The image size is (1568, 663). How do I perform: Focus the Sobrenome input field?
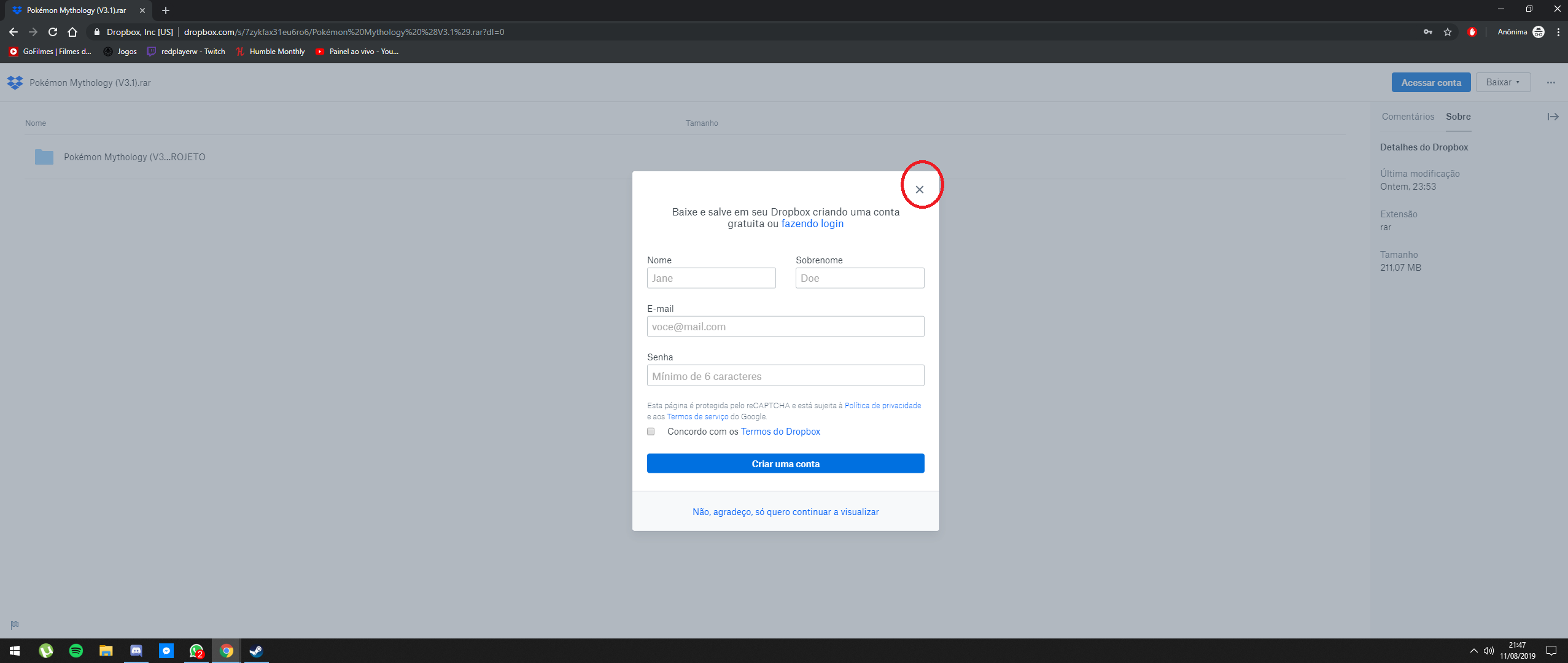860,278
